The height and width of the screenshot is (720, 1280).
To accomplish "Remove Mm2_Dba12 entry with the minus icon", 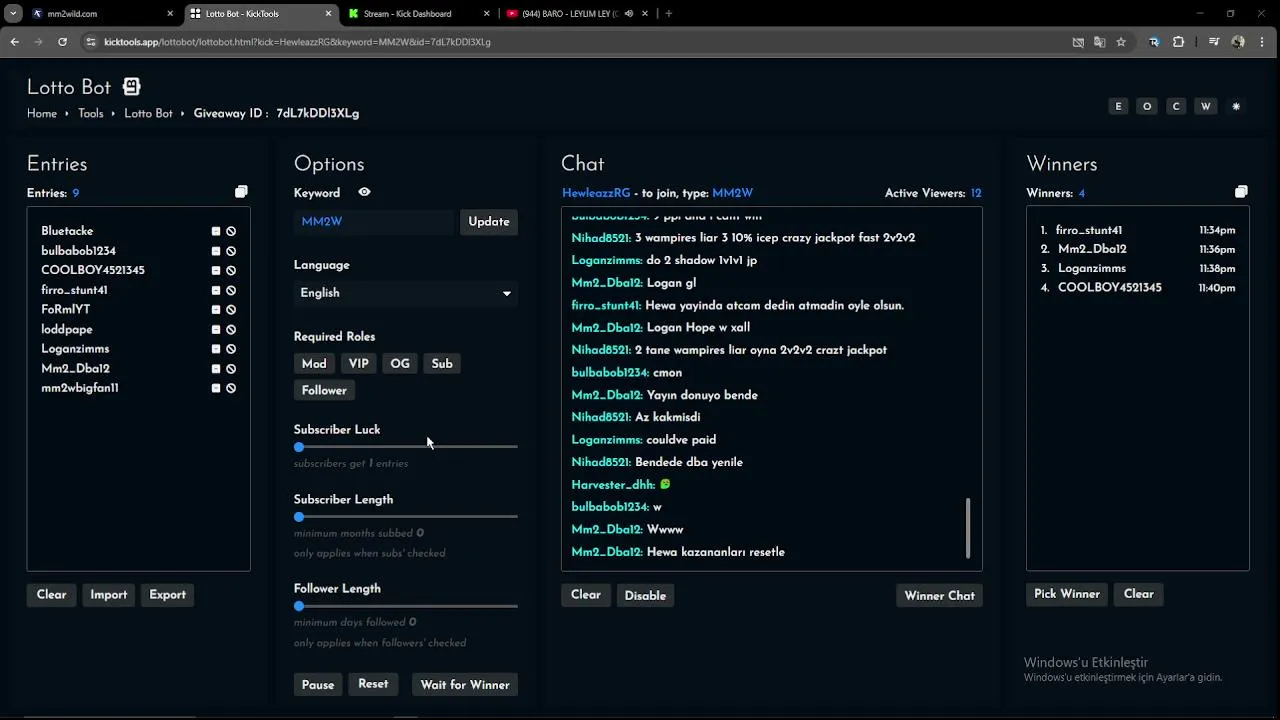I will click(216, 368).
